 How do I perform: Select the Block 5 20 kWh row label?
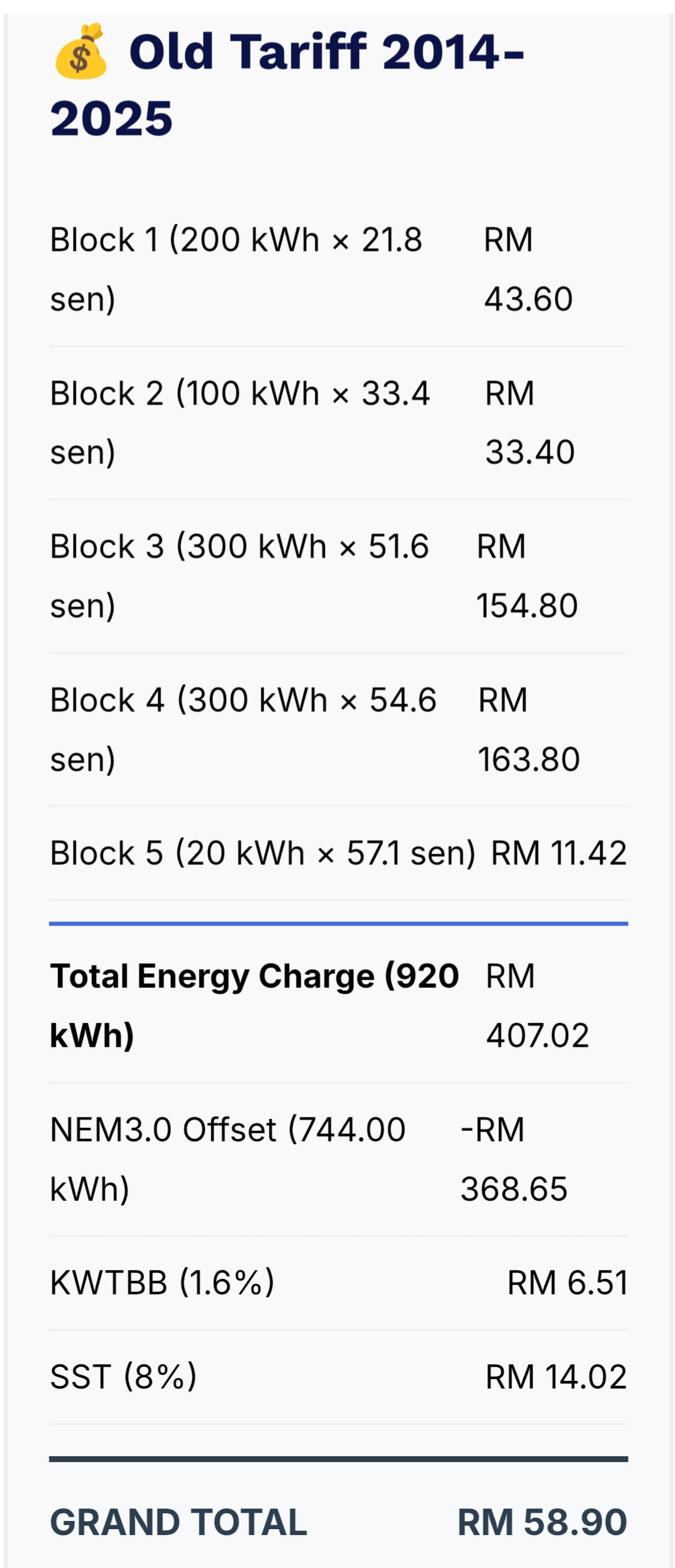click(262, 853)
